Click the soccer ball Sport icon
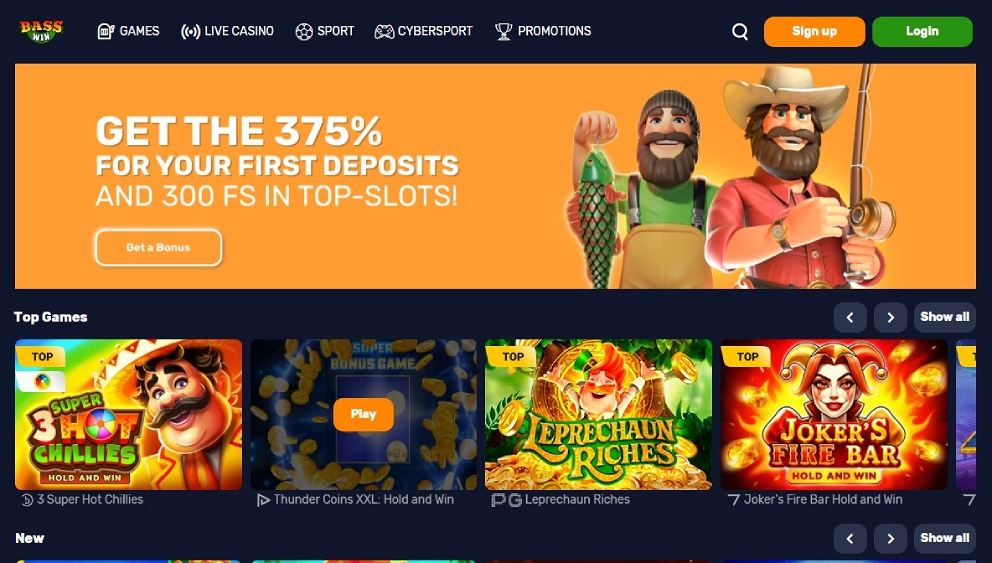 pyautogui.click(x=304, y=31)
